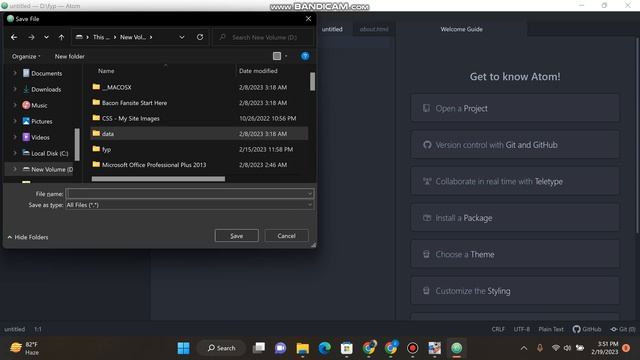Select the data folder
This screenshot has width=640, height=360.
pos(199,133)
